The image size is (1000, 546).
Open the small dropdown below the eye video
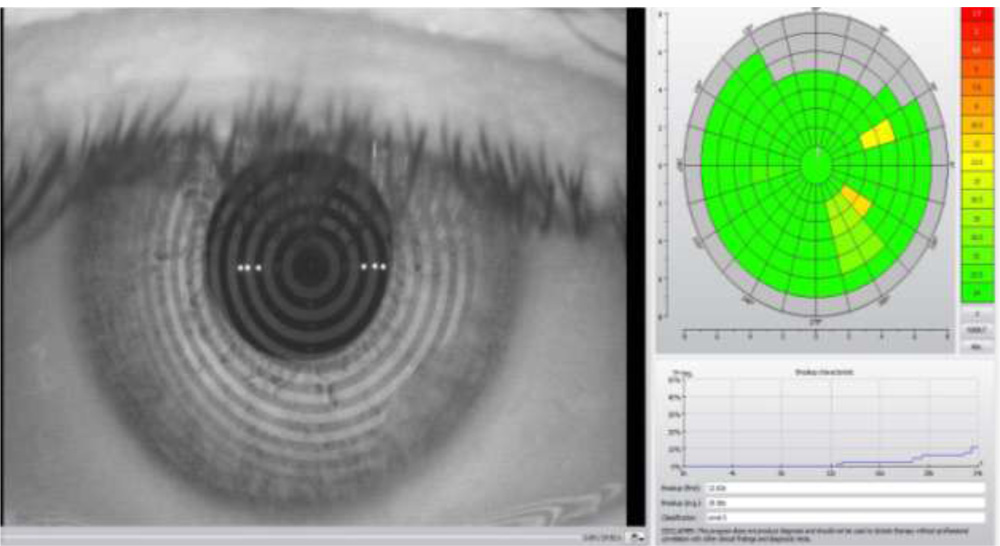click(635, 537)
